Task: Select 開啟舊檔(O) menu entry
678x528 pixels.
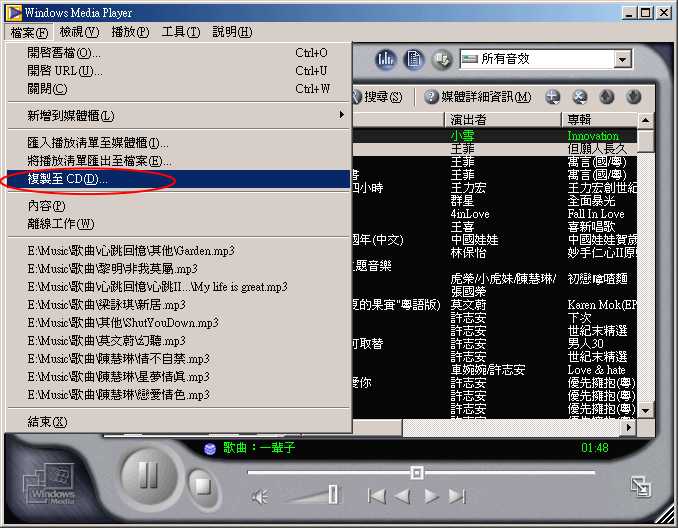Action: pyautogui.click(x=179, y=53)
